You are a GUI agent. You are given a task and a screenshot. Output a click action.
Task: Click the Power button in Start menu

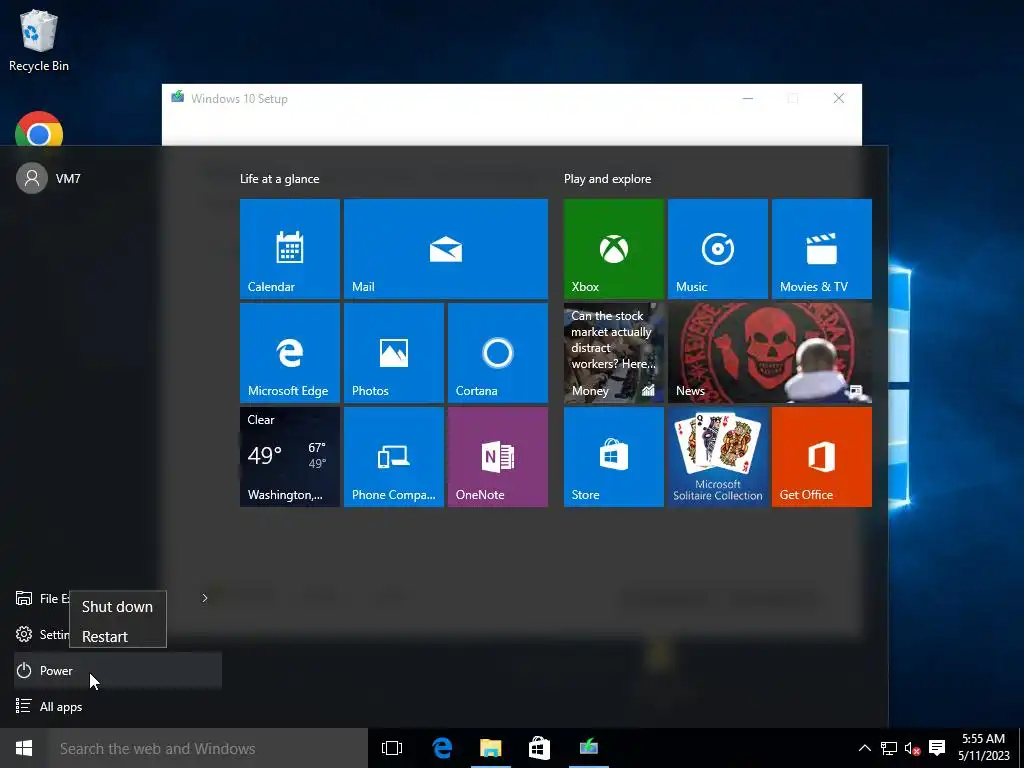click(118, 671)
